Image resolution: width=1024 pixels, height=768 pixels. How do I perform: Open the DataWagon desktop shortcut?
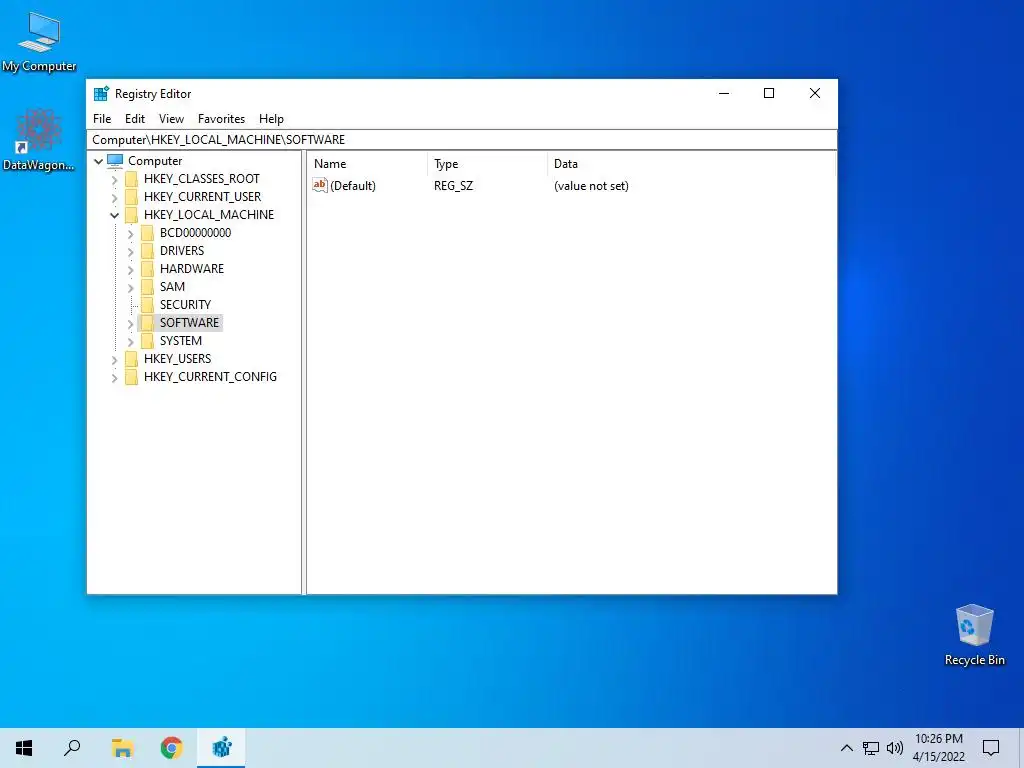39,140
